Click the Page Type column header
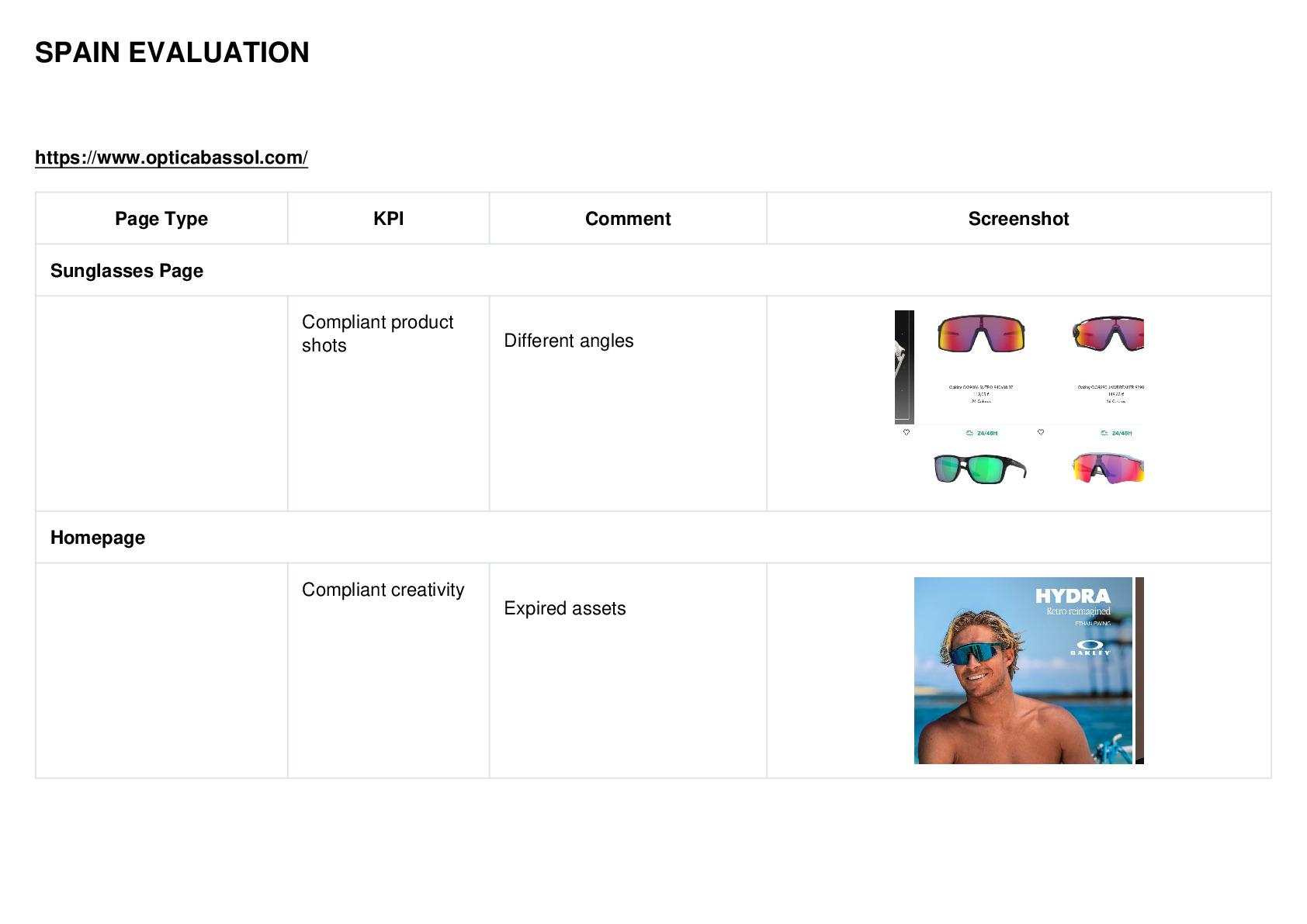Screen dimensions: 1307x924 161,219
